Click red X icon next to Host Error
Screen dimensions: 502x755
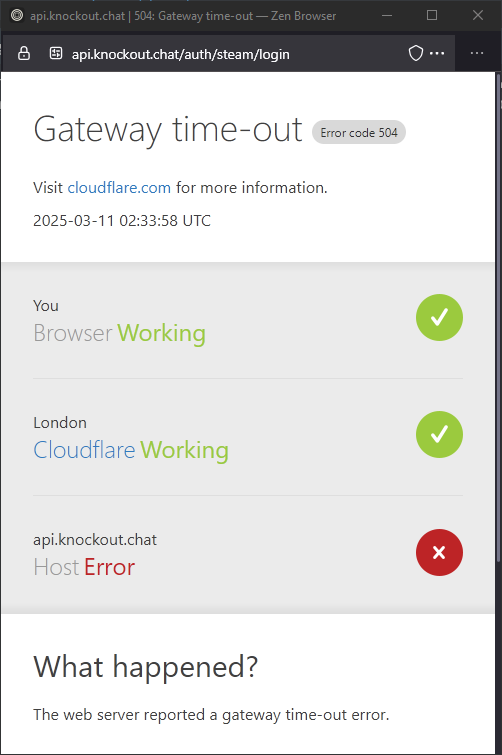click(439, 552)
